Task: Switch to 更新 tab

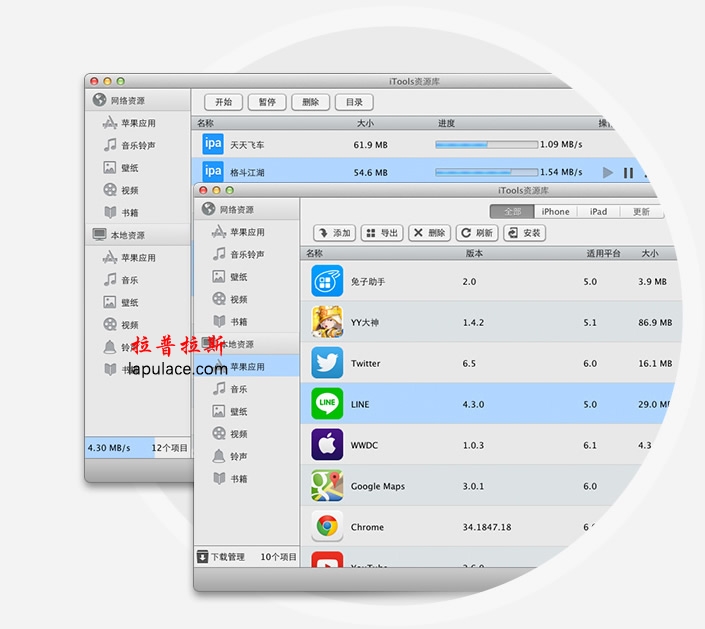Action: 641,211
